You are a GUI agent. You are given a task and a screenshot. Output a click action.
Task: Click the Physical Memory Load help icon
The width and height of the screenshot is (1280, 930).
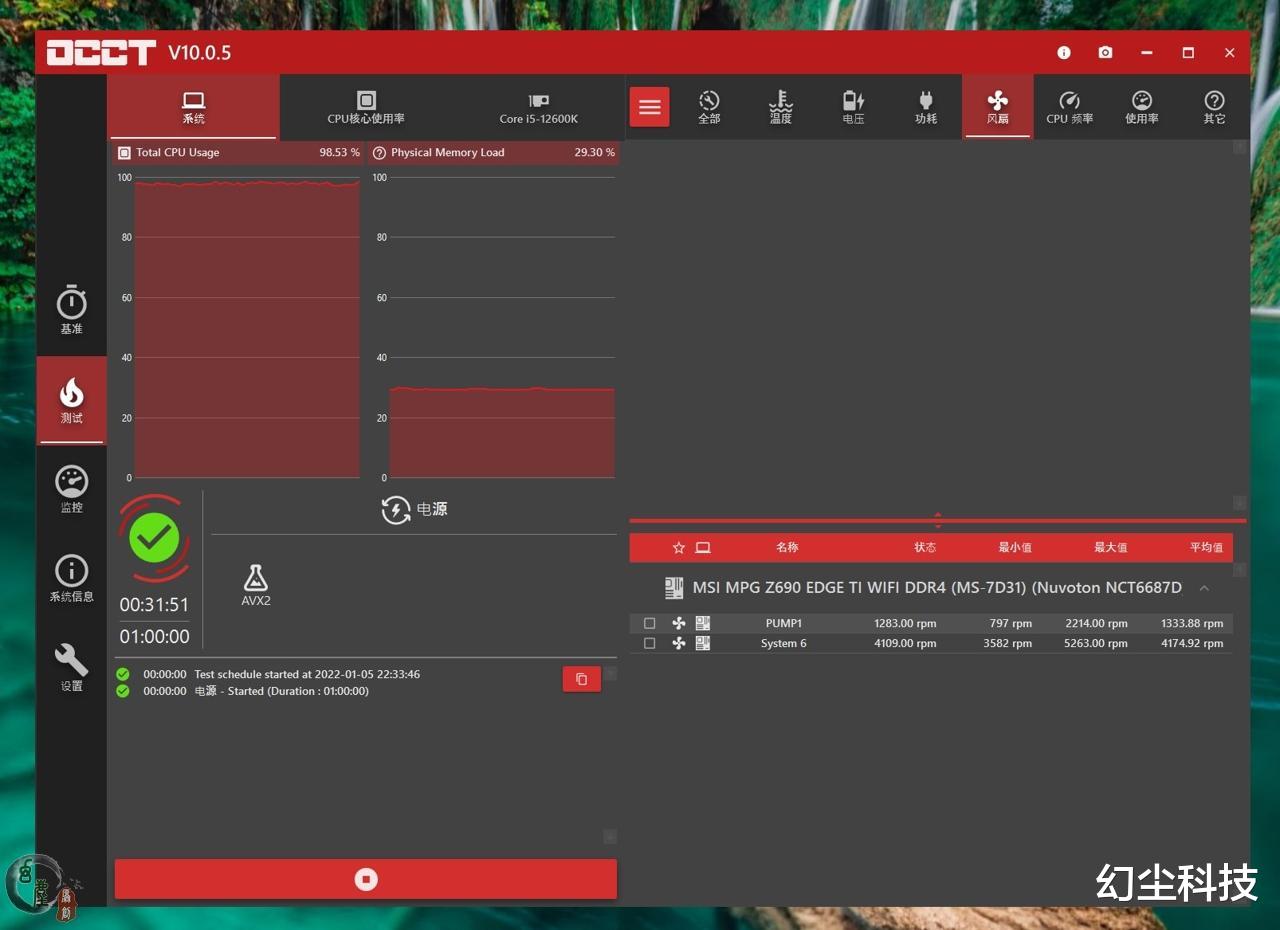(379, 153)
